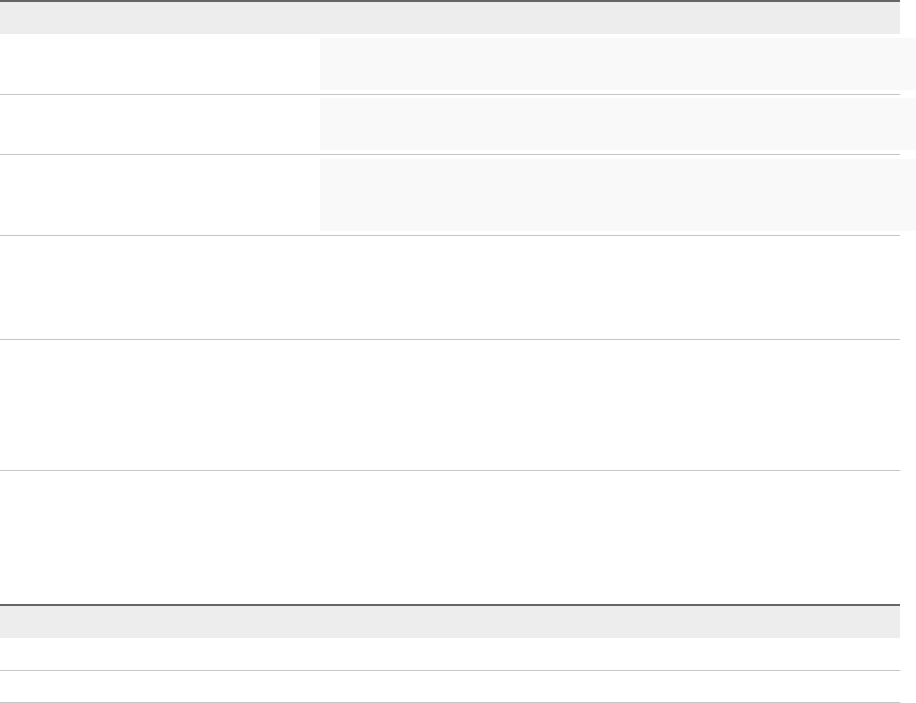Click the right side of the fifth table row
Screen dimensions: 916x703
coord(608,405)
